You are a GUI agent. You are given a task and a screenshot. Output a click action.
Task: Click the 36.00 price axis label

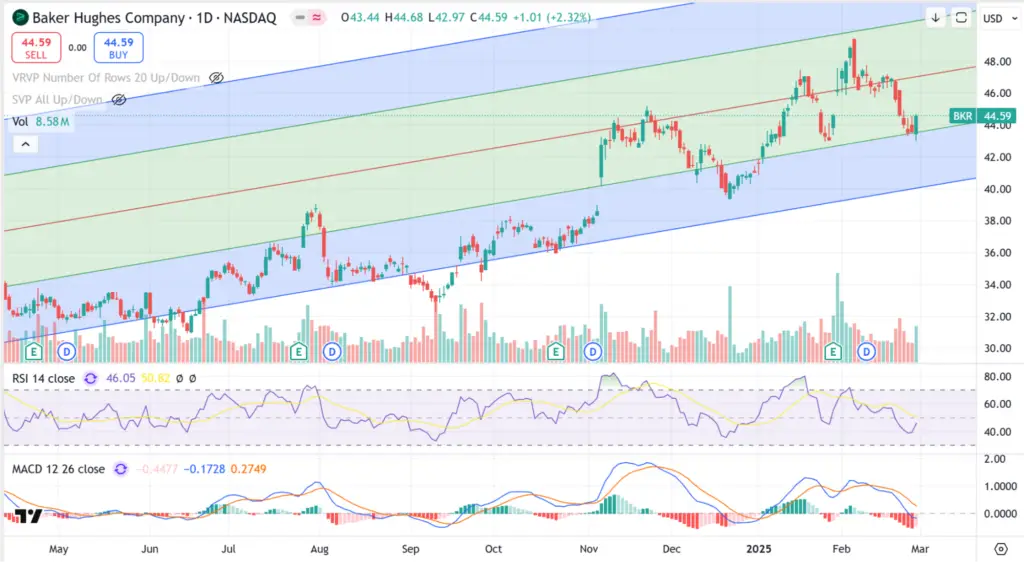(x=997, y=253)
